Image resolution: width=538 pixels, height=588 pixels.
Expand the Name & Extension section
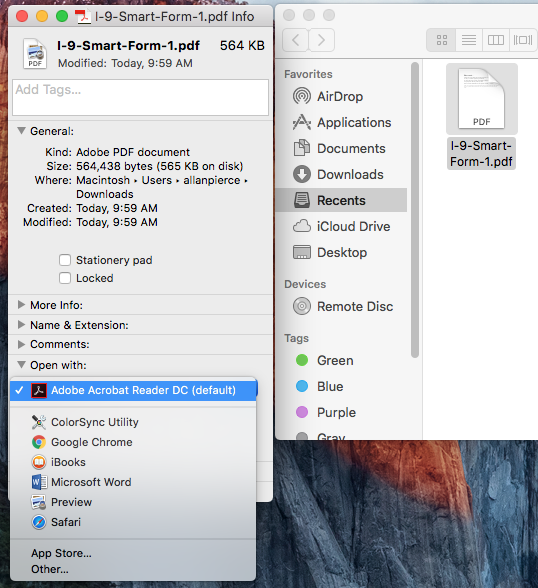click(21, 325)
